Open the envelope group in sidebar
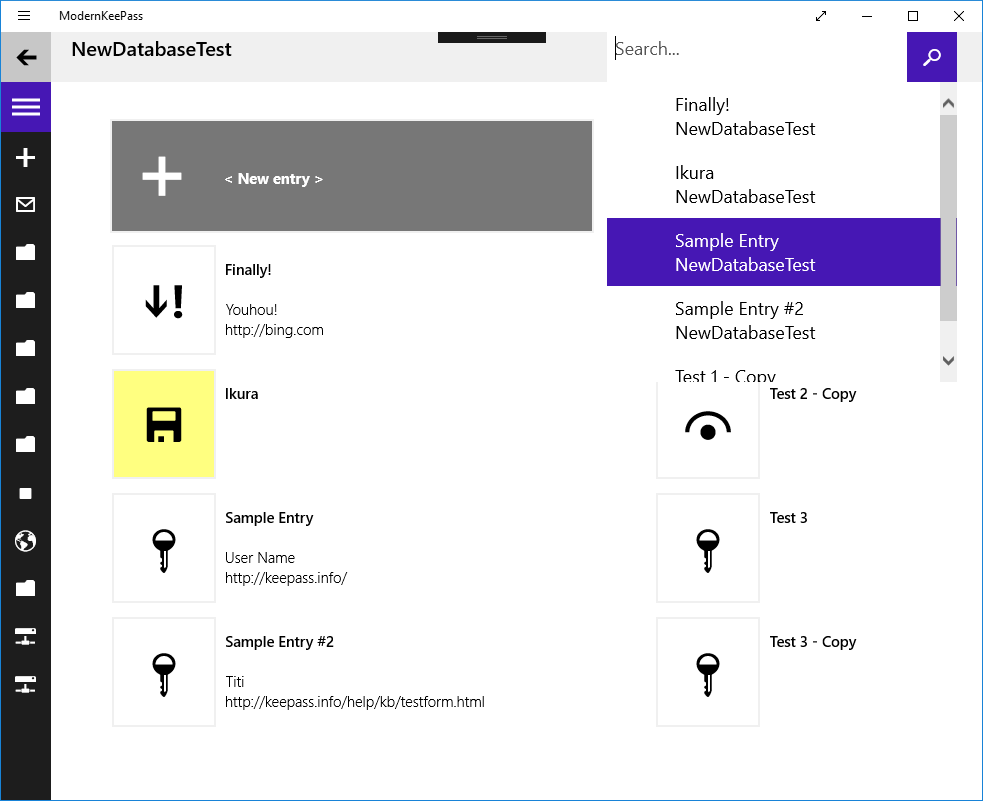This screenshot has height=801, width=983. (26, 205)
